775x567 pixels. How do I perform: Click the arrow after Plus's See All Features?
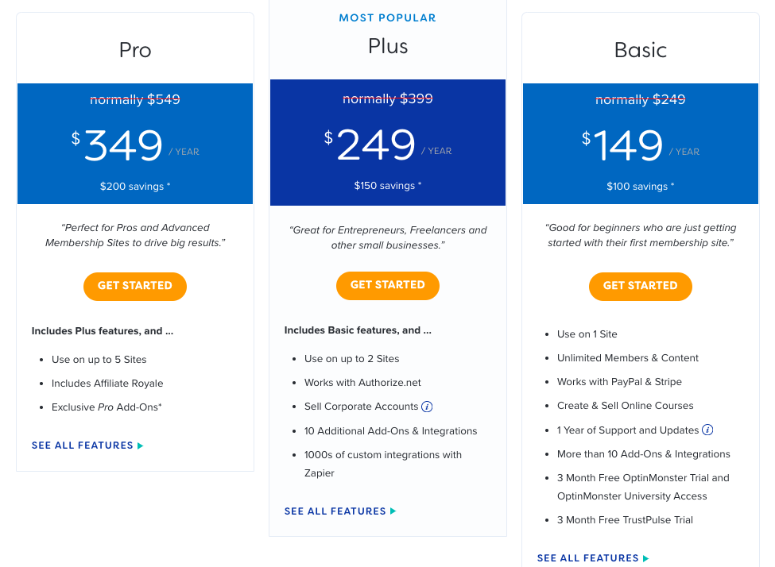(393, 511)
